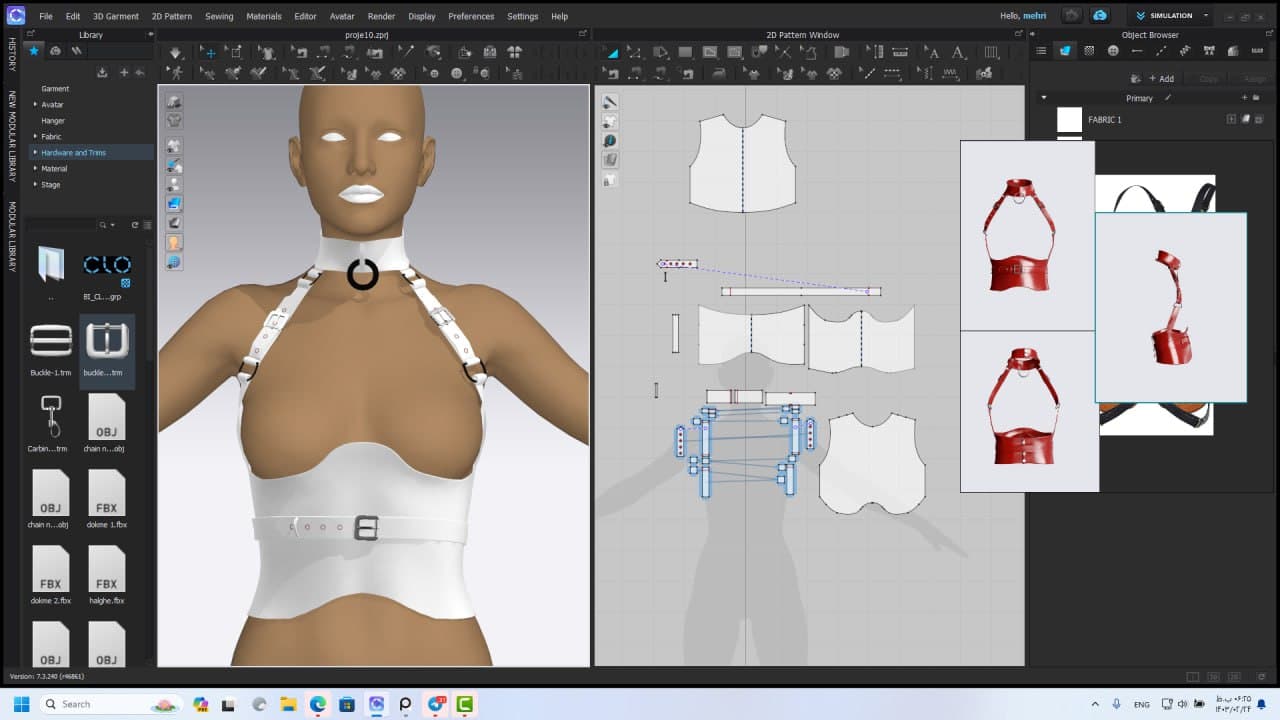Open the Materials menu
Image resolution: width=1280 pixels, height=720 pixels.
264,16
